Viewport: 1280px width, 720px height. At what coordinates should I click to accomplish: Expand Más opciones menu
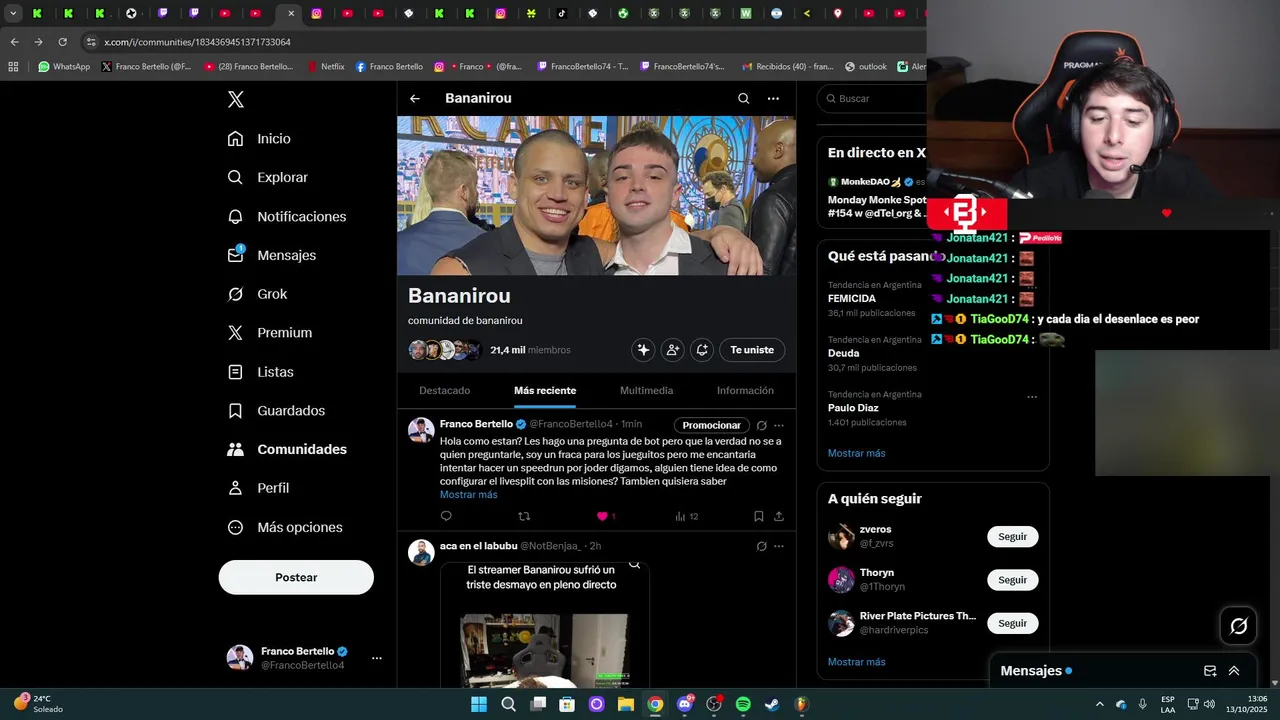coord(284,527)
